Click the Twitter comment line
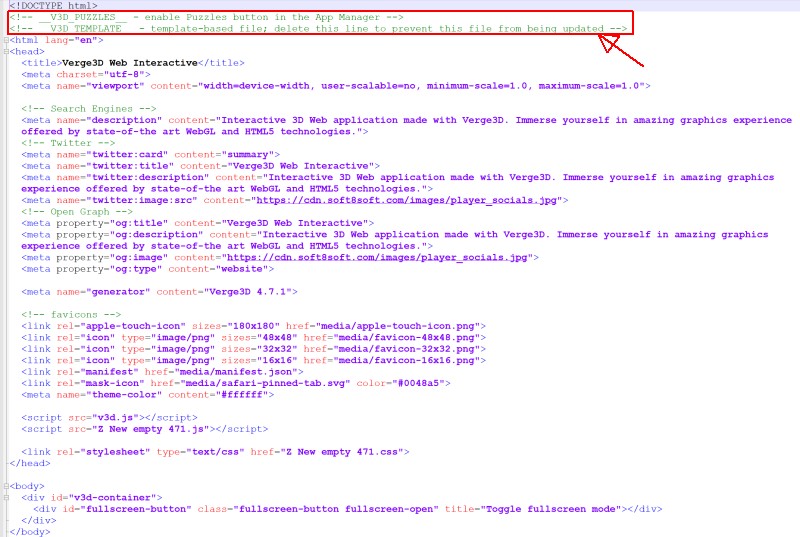Screen dimensions: 800x537 68,143
